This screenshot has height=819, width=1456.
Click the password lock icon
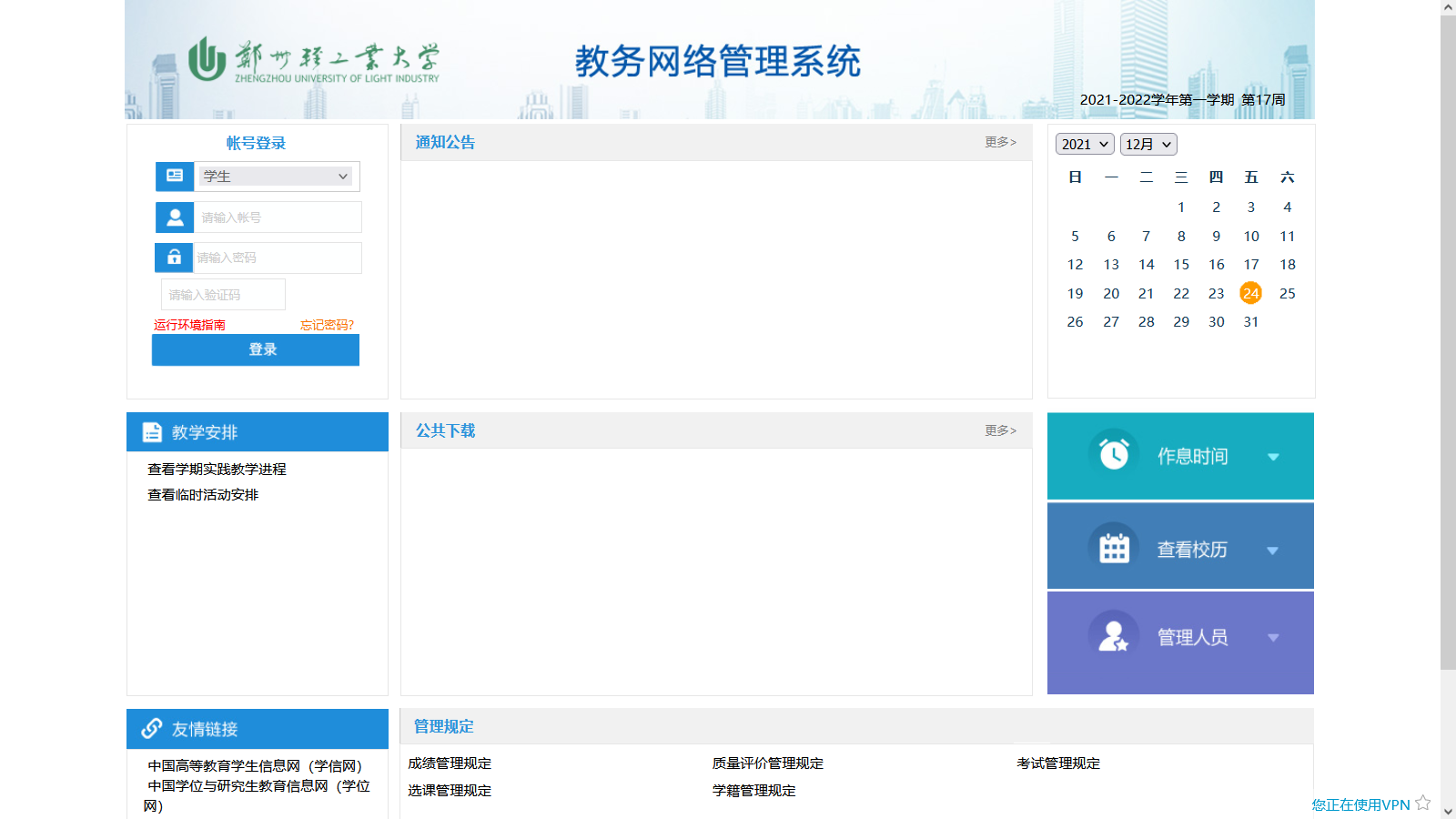174,258
